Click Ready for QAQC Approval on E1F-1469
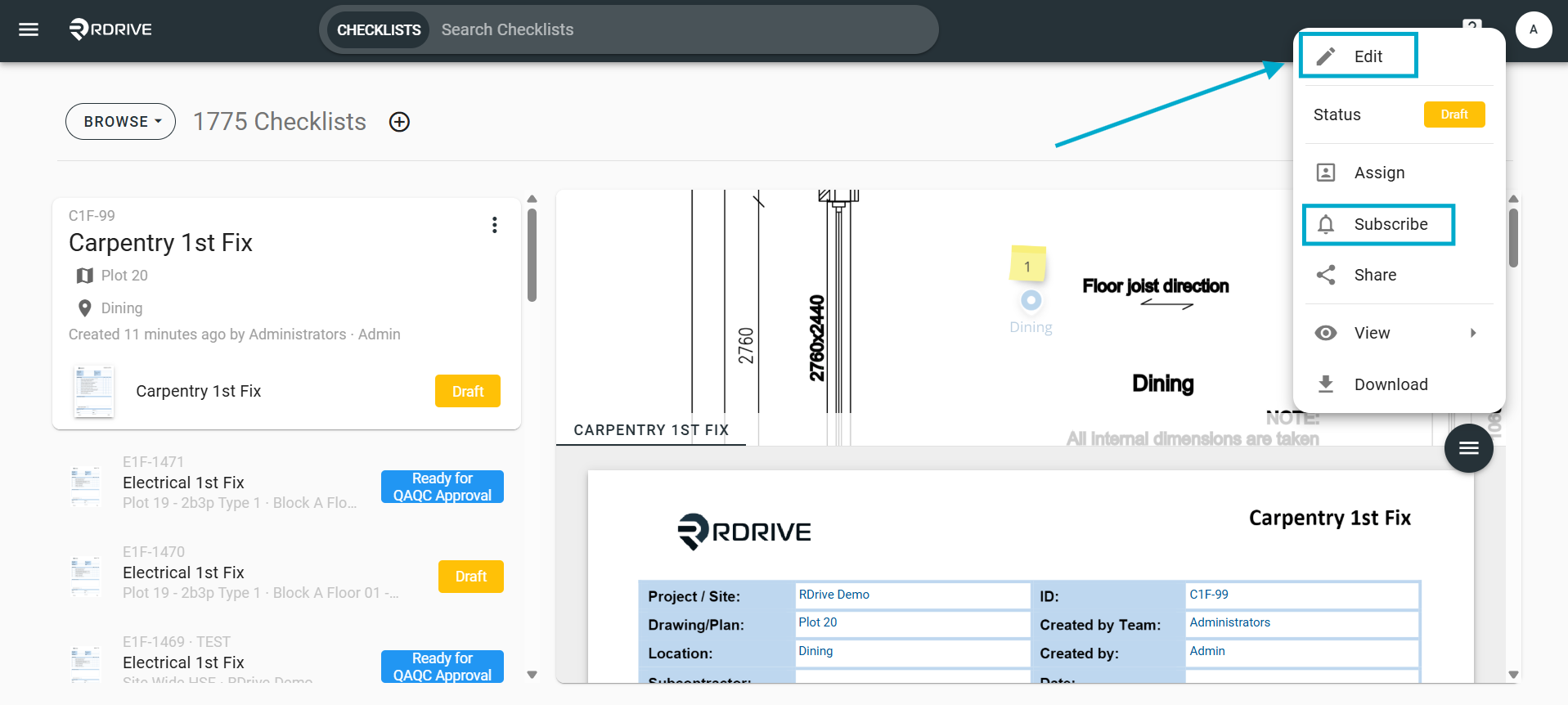 [443, 667]
